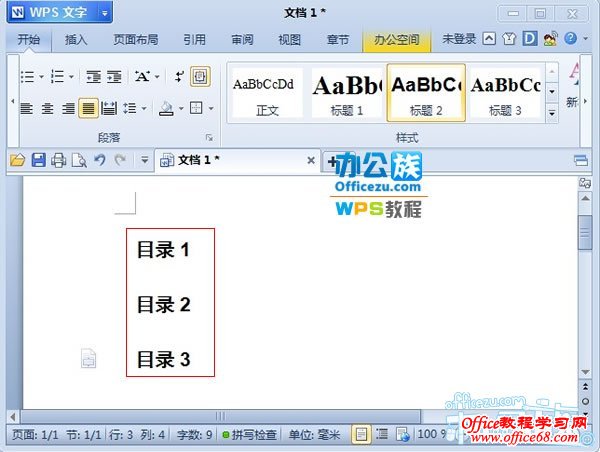The width and height of the screenshot is (600, 452).
Task: Expand line spacing dropdown arrow
Action: 144,109
